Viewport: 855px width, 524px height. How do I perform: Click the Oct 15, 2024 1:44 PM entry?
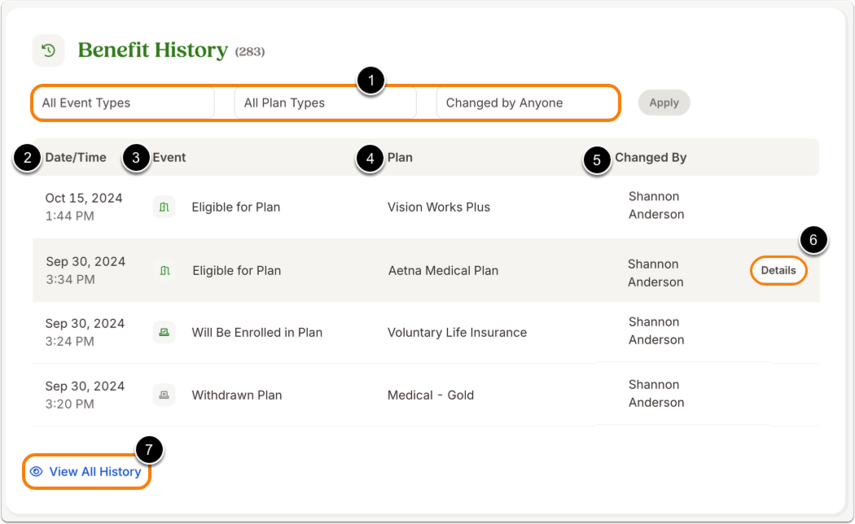tap(83, 207)
